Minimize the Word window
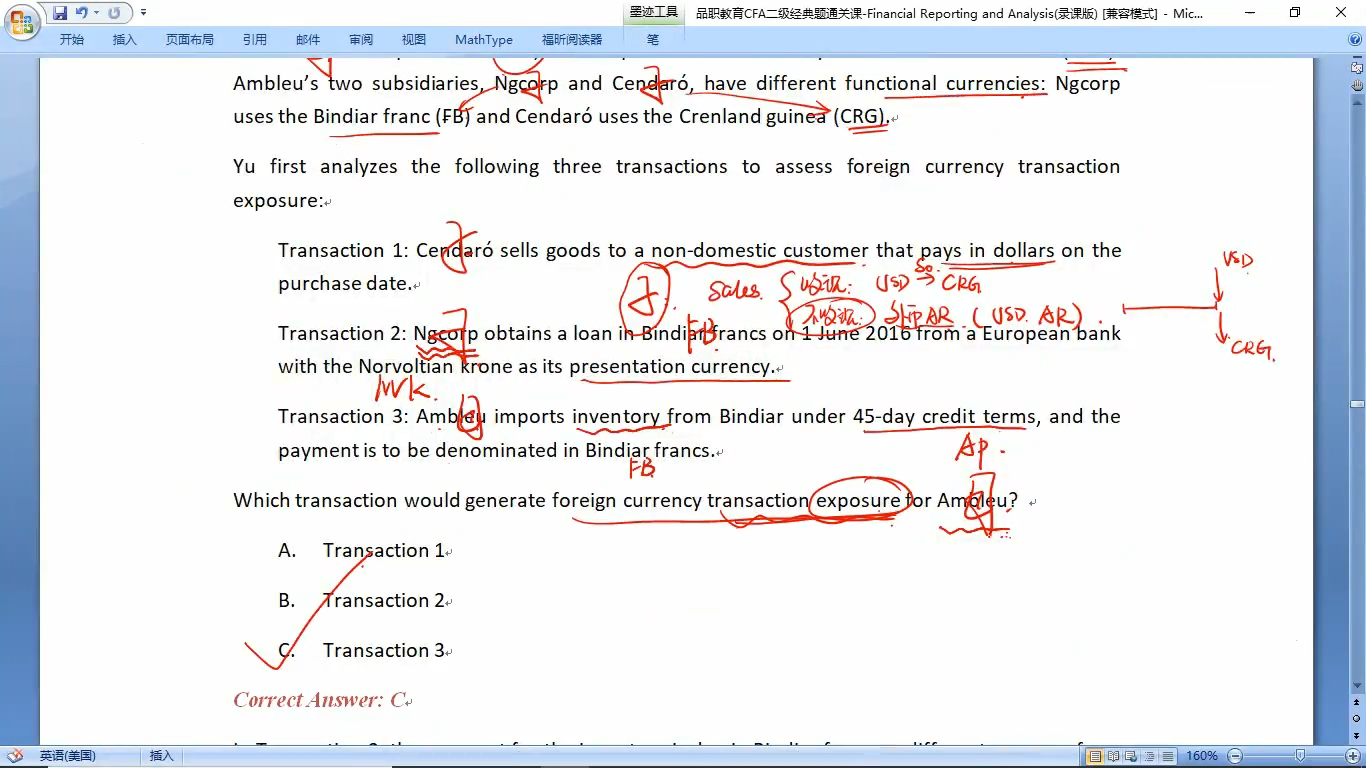The width and height of the screenshot is (1366, 768). pos(1251,13)
